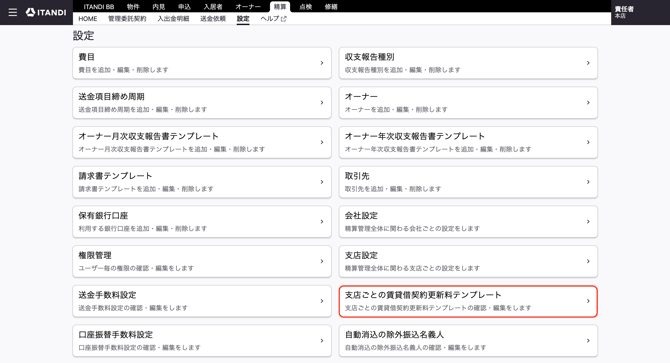The image size is (670, 363).
Task: Open 支店ごとの賃貸借契約更新料テンプレート card
Action: coord(468,301)
